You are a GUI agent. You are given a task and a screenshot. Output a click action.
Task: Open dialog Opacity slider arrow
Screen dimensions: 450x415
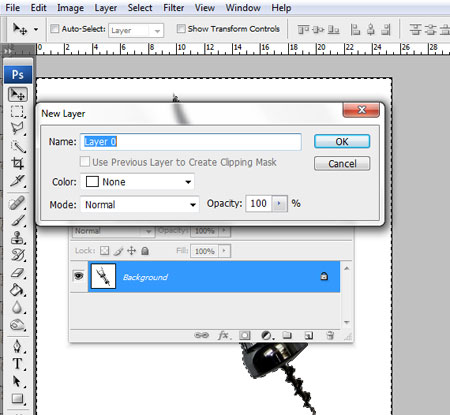pyautogui.click(x=279, y=203)
